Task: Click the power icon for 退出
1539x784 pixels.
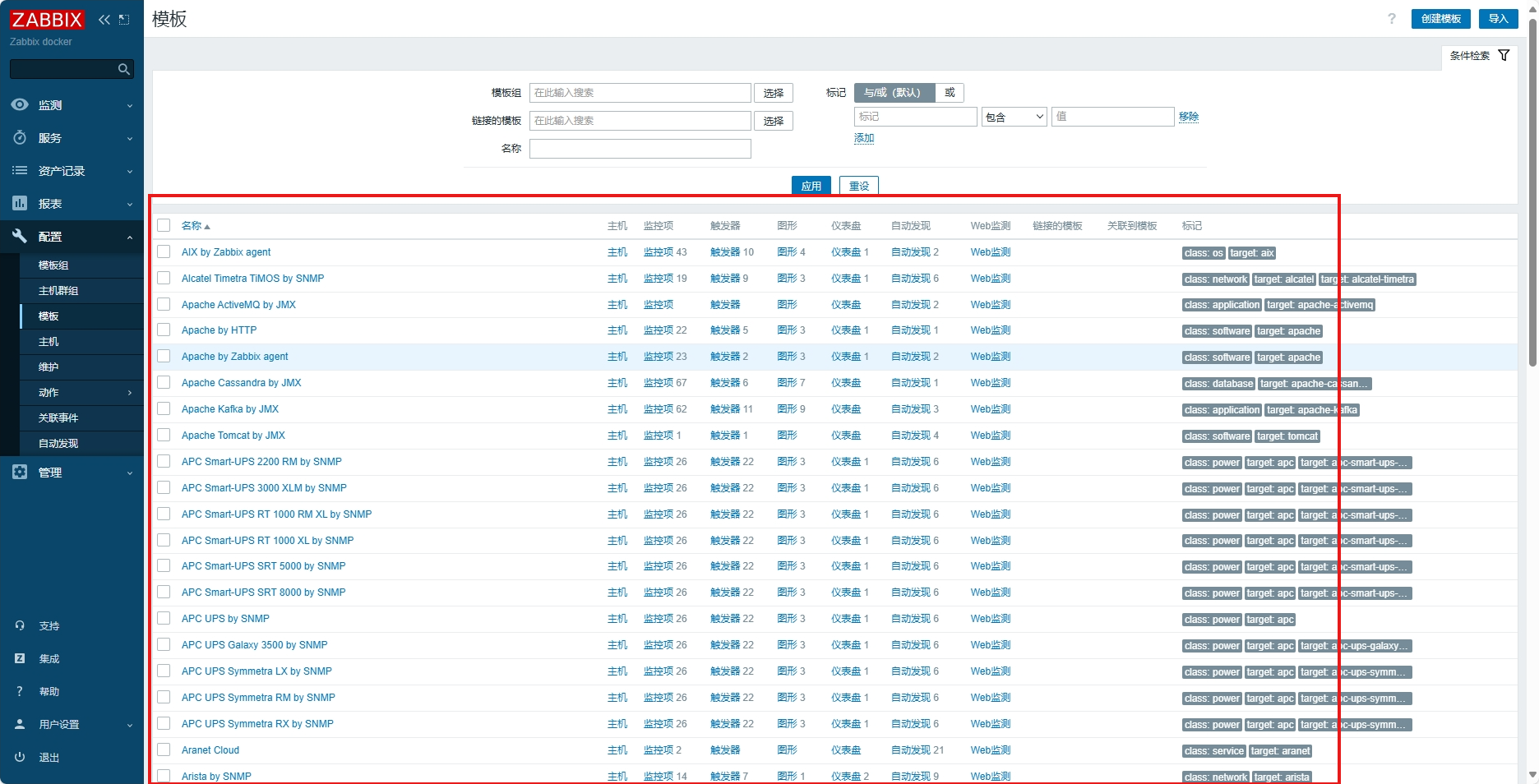Action: click(x=20, y=757)
